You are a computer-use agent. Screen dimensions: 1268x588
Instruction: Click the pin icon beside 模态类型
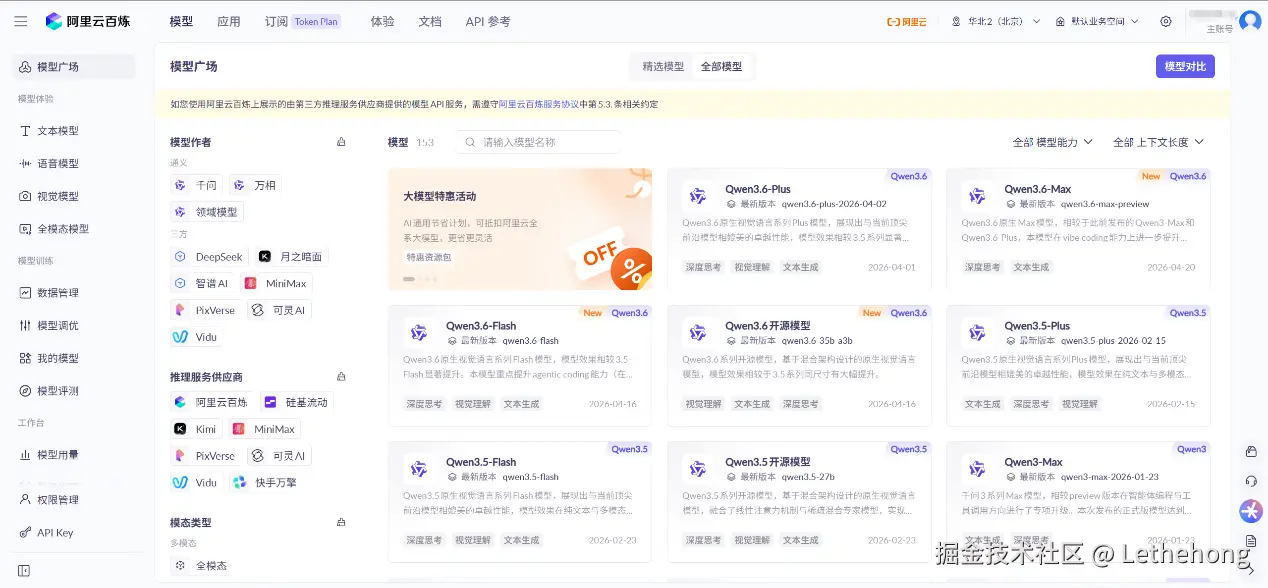[341, 522]
